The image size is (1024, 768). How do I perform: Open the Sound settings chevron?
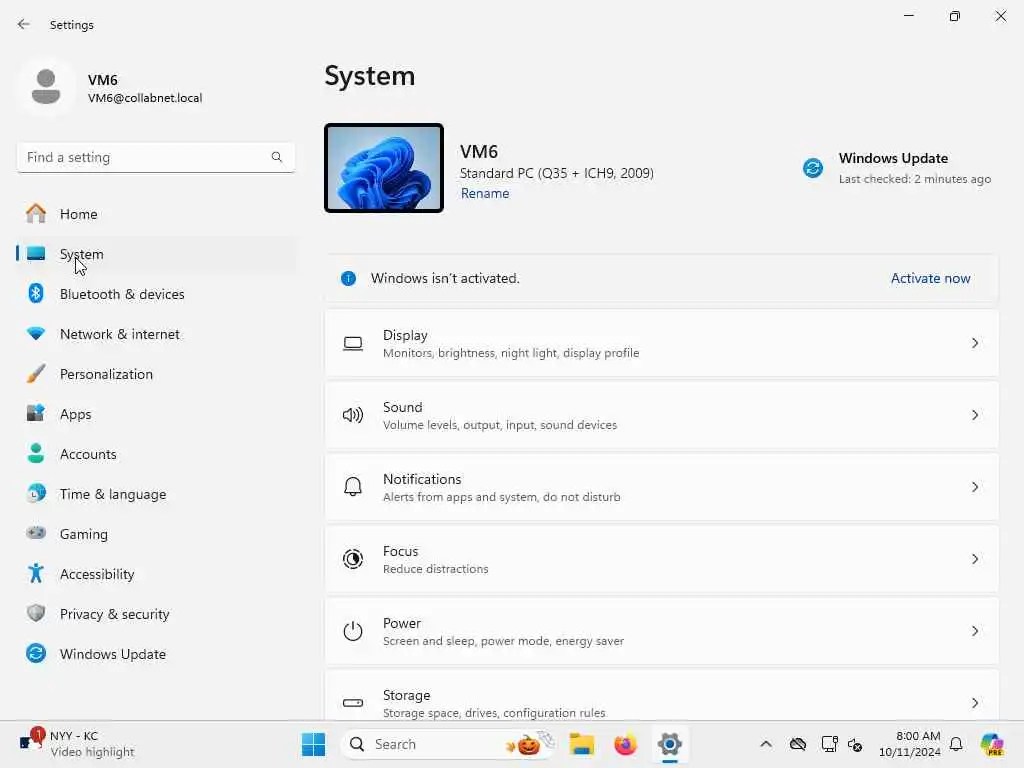pyautogui.click(x=974, y=415)
